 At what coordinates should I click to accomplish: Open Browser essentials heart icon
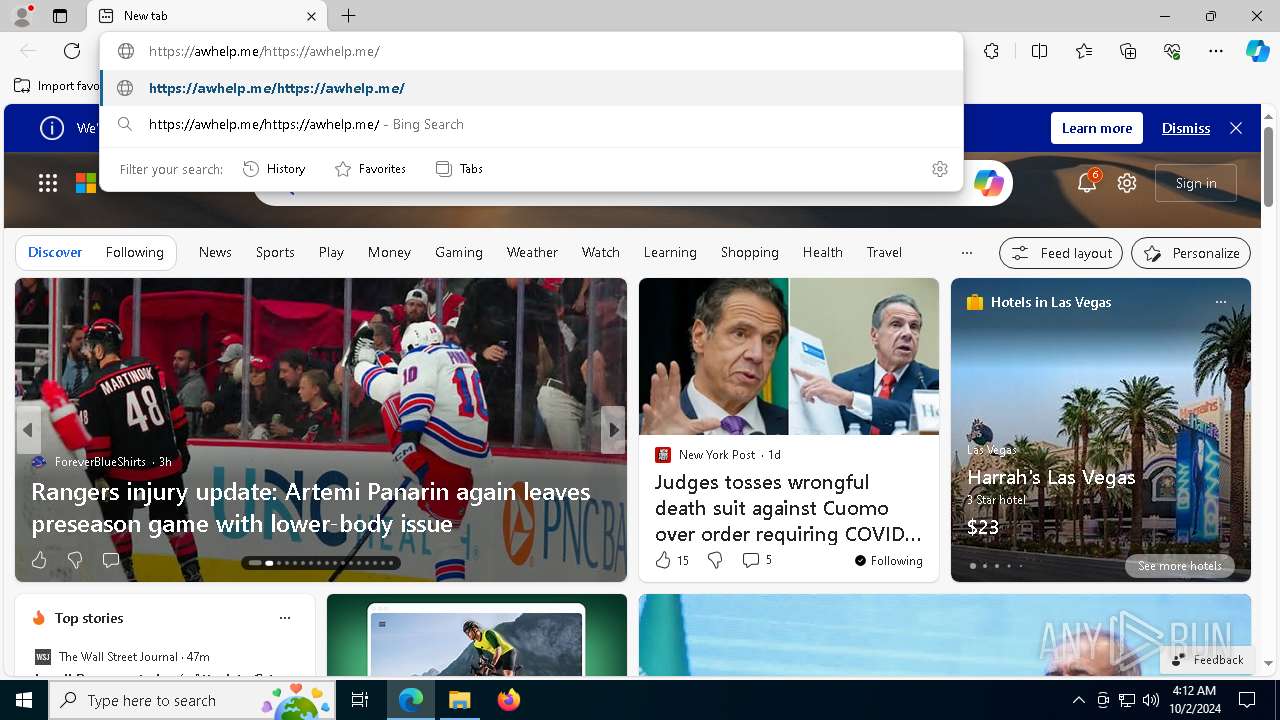coord(1172,51)
